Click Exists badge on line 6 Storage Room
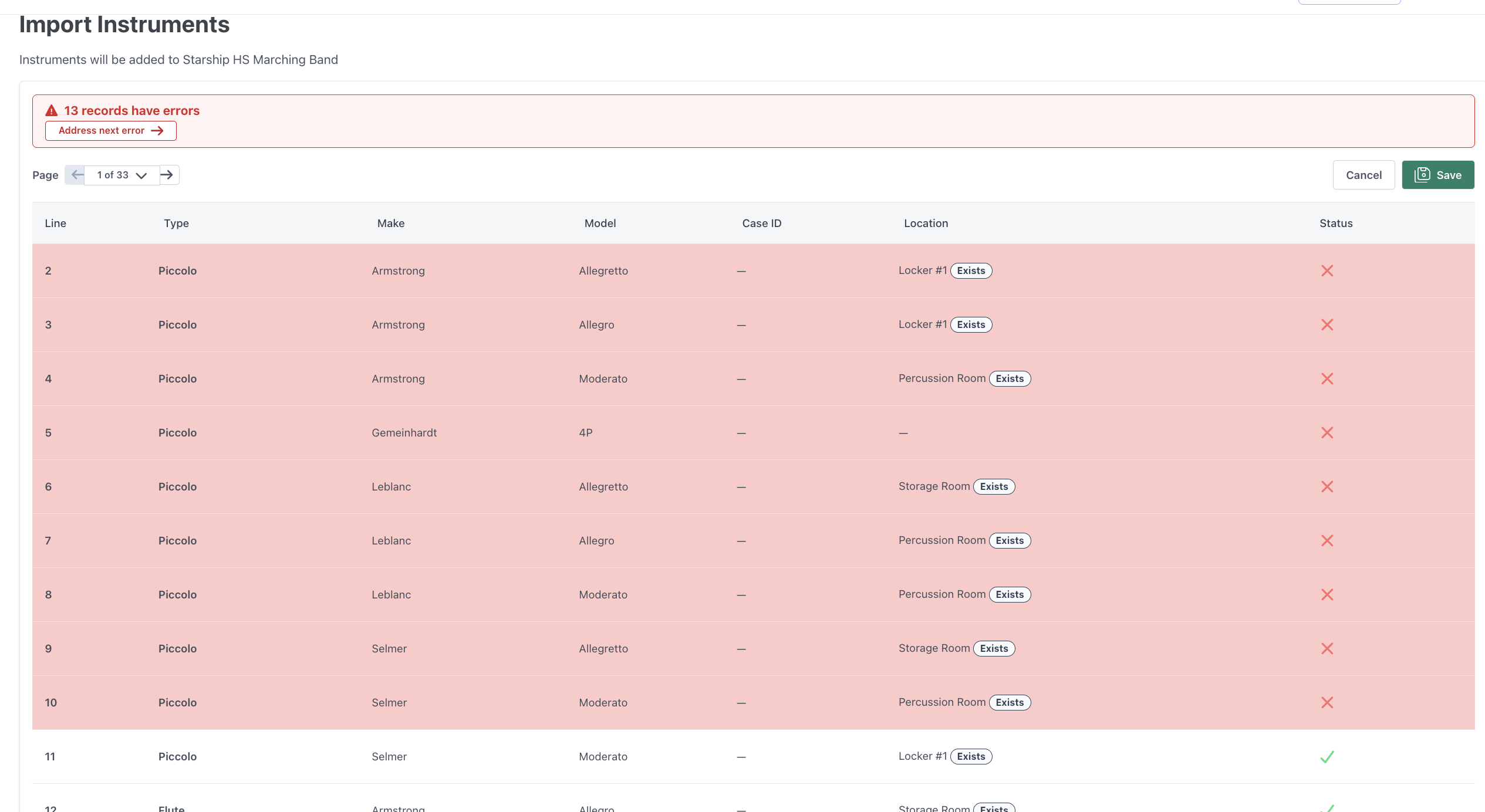Image resolution: width=1485 pixels, height=812 pixels. 993,486
